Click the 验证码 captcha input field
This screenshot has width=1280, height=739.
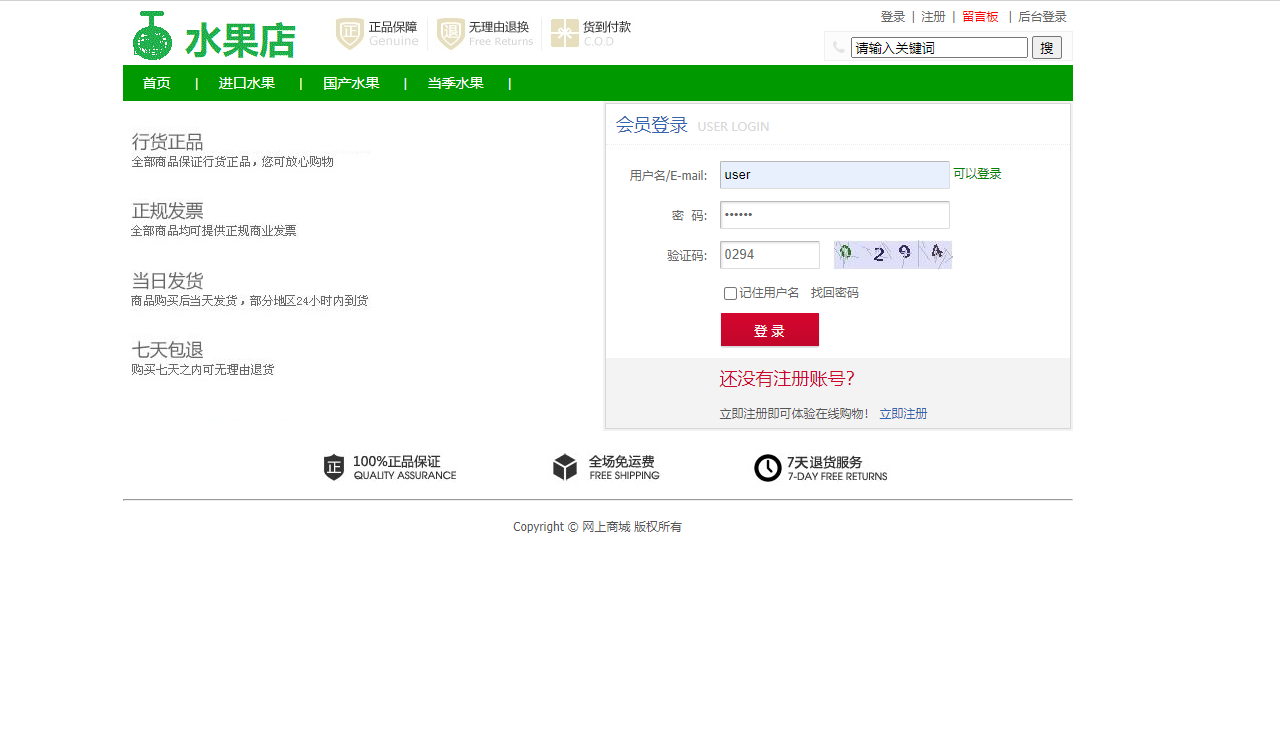[x=769, y=254]
